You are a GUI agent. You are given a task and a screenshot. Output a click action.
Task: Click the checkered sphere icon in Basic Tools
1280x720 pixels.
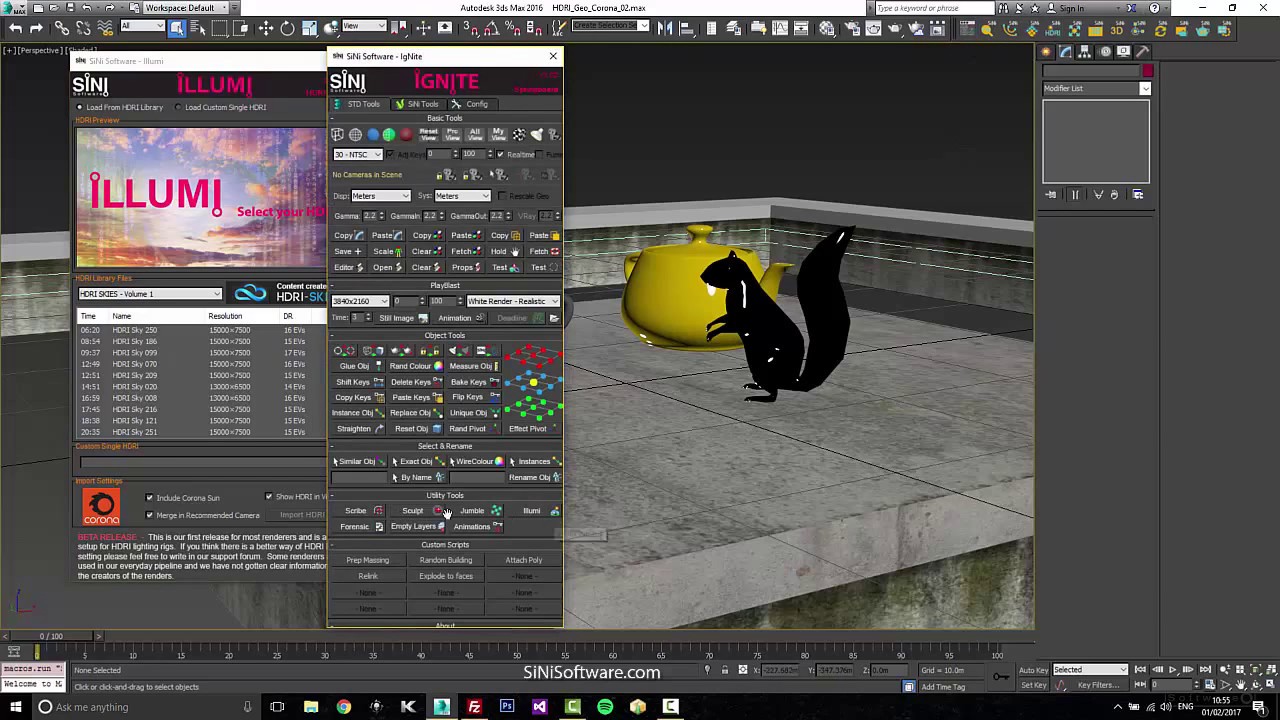[x=518, y=134]
